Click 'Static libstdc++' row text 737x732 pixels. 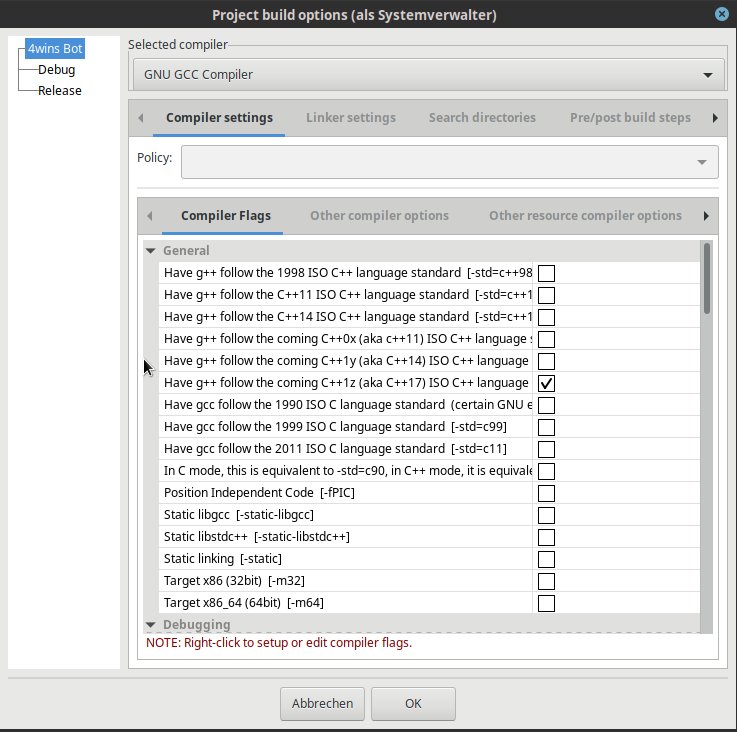click(257, 537)
